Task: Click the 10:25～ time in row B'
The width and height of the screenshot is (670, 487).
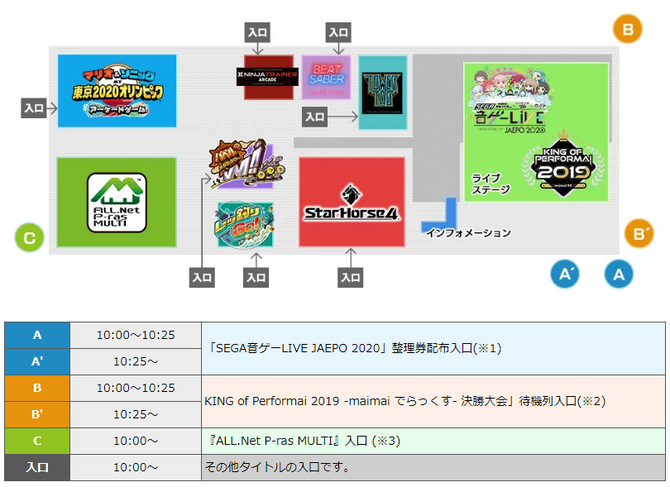Action: pyautogui.click(x=135, y=414)
